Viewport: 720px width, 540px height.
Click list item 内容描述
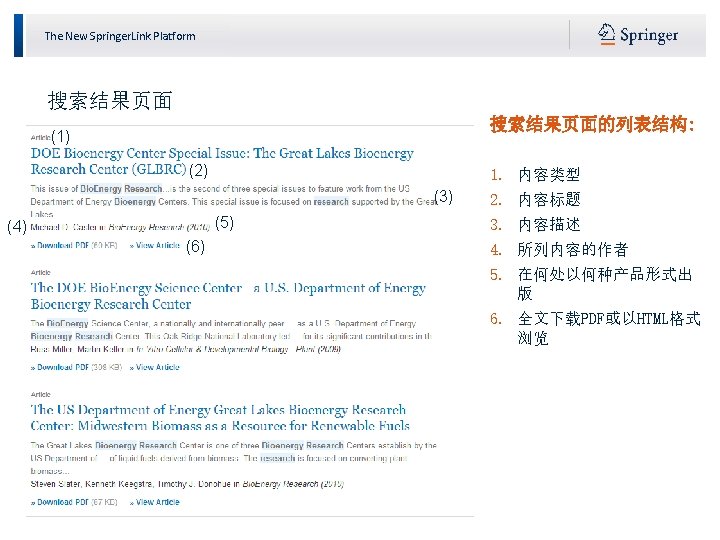(x=549, y=225)
